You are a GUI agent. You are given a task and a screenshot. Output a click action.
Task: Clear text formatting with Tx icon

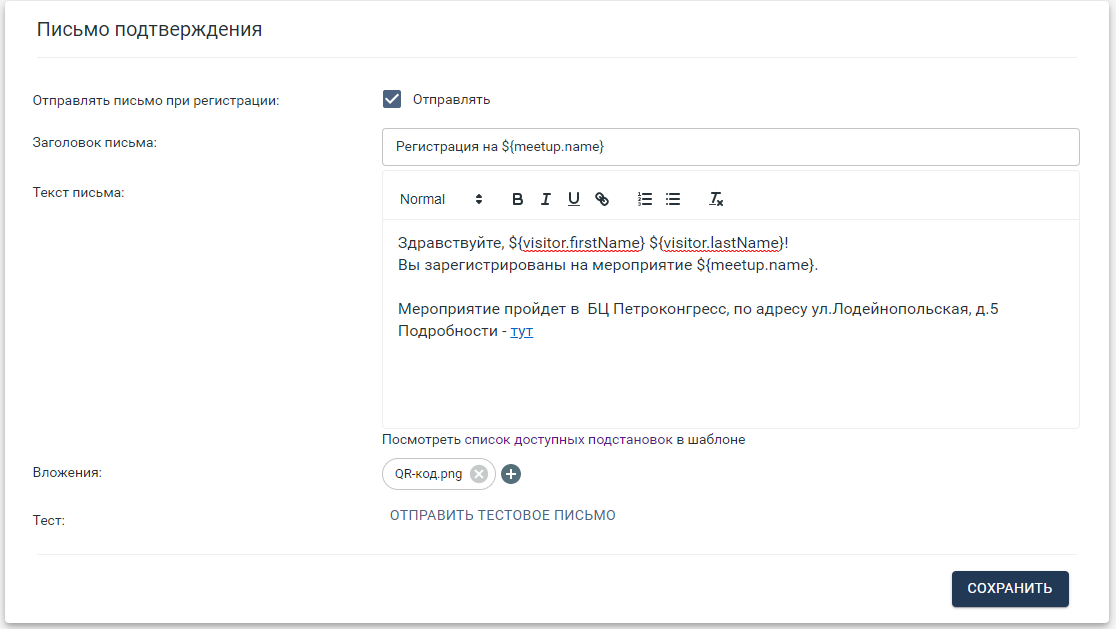pos(716,199)
